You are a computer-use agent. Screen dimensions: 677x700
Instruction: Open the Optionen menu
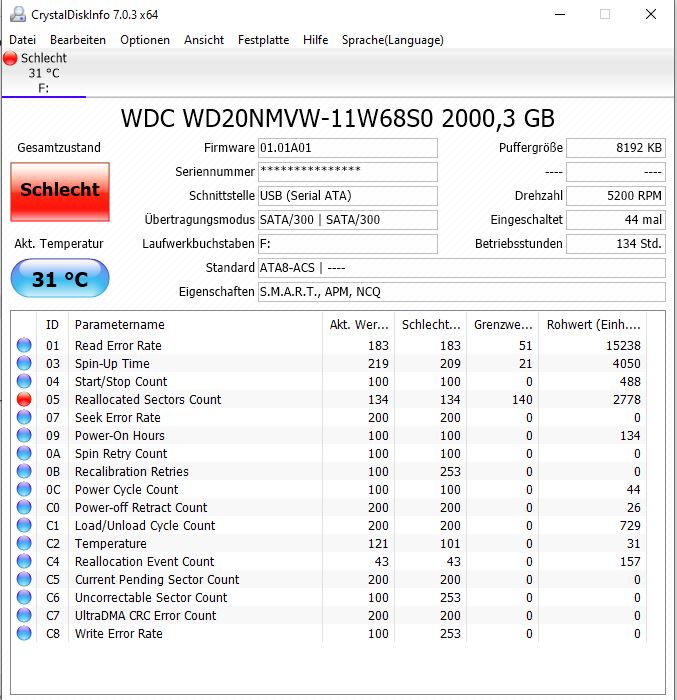coord(145,40)
